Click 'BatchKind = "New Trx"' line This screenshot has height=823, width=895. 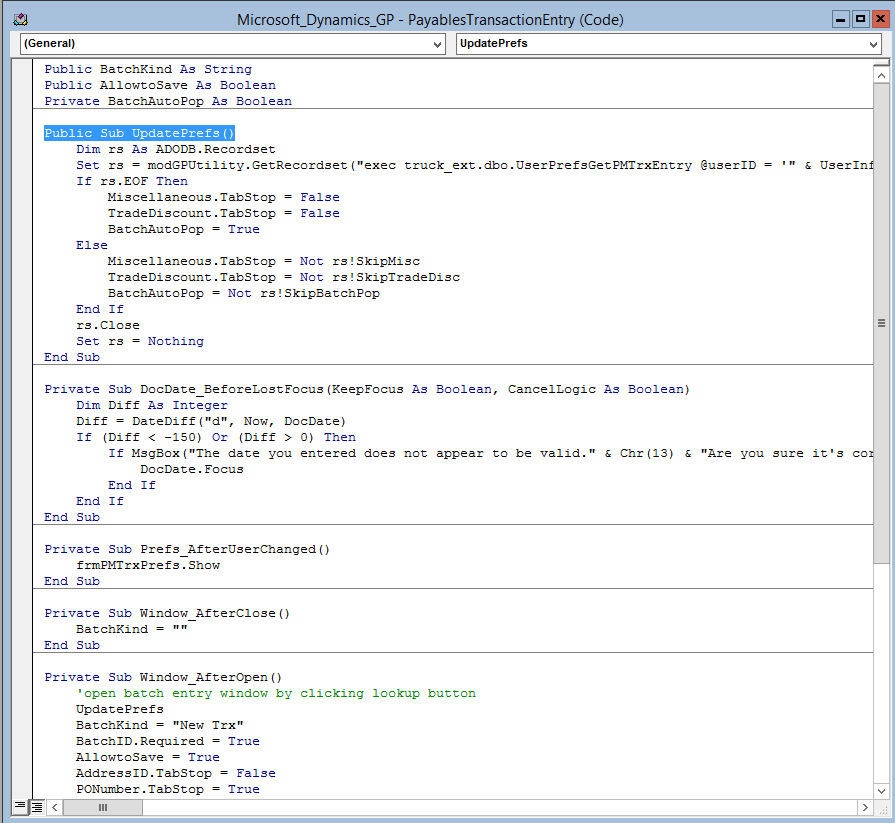[x=160, y=724]
